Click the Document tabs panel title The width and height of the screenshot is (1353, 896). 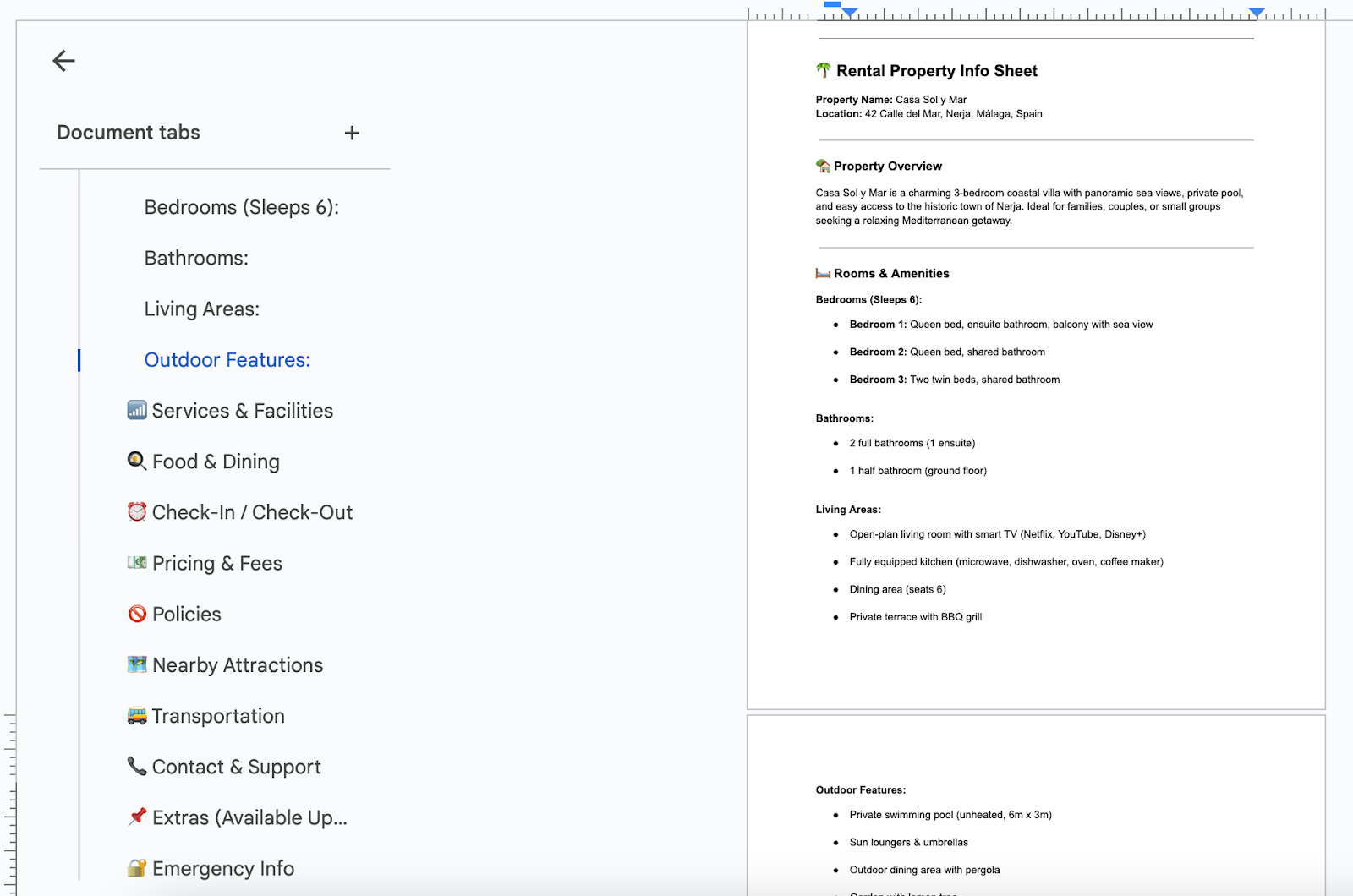coord(129,133)
